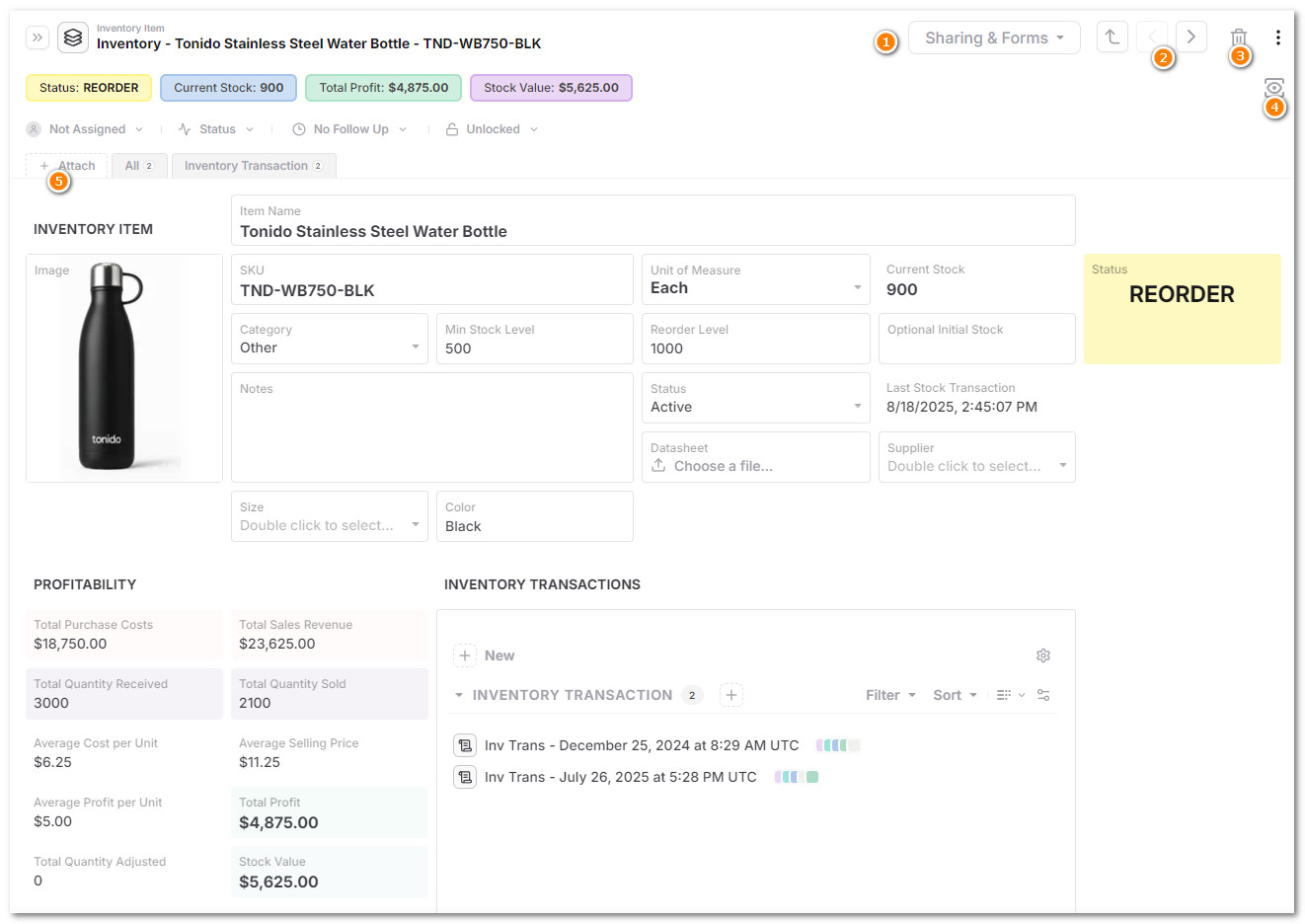Open the Status dropdown showing Active
1305x924 pixels.
756,398
